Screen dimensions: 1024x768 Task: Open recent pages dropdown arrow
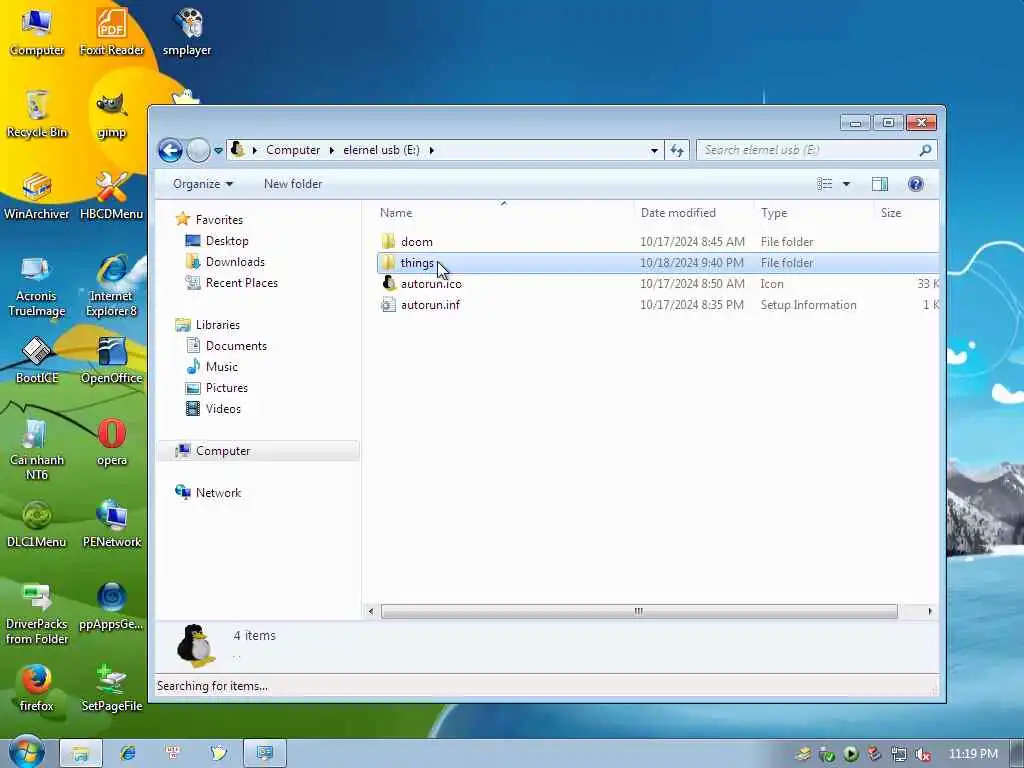[x=218, y=150]
